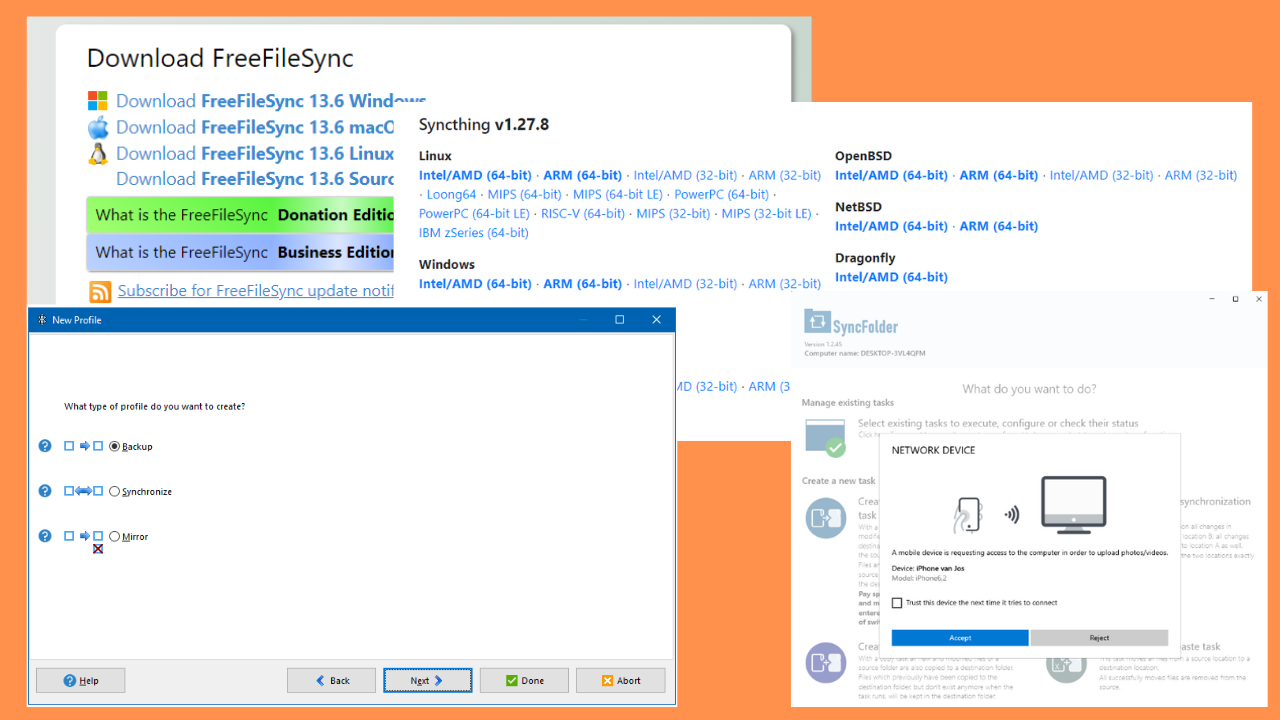Image resolution: width=1280 pixels, height=720 pixels.
Task: Download Syncthing Dragonfly Intel/AMD (64-bit)
Action: [891, 277]
